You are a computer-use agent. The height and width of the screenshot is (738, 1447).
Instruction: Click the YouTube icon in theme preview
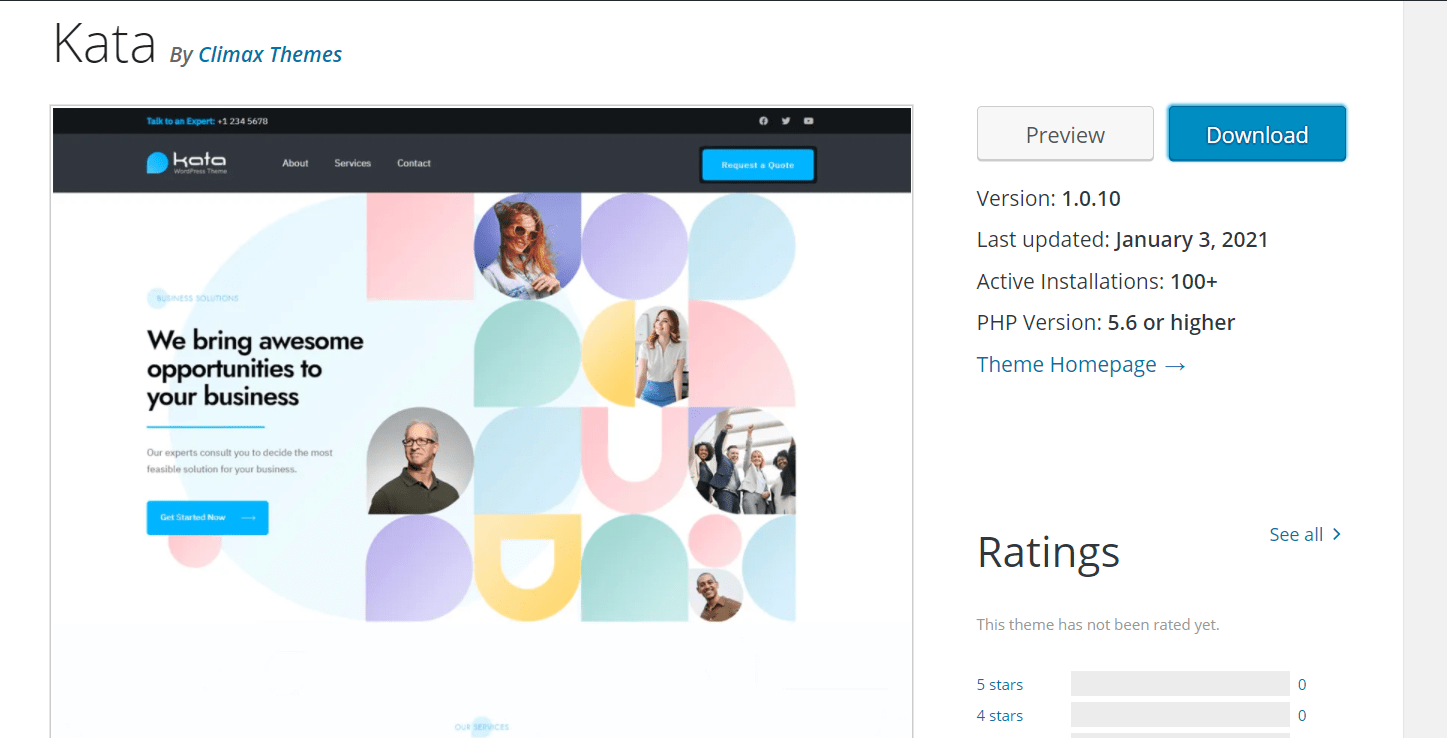point(808,121)
